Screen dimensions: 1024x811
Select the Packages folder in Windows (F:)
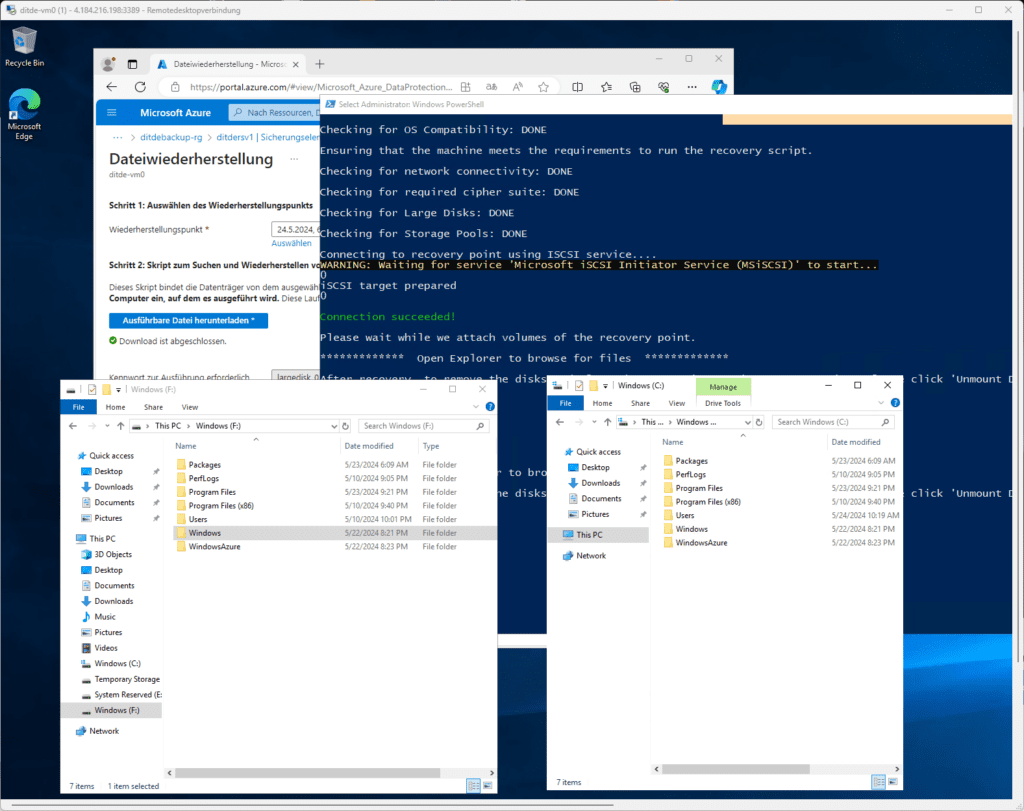coord(204,465)
